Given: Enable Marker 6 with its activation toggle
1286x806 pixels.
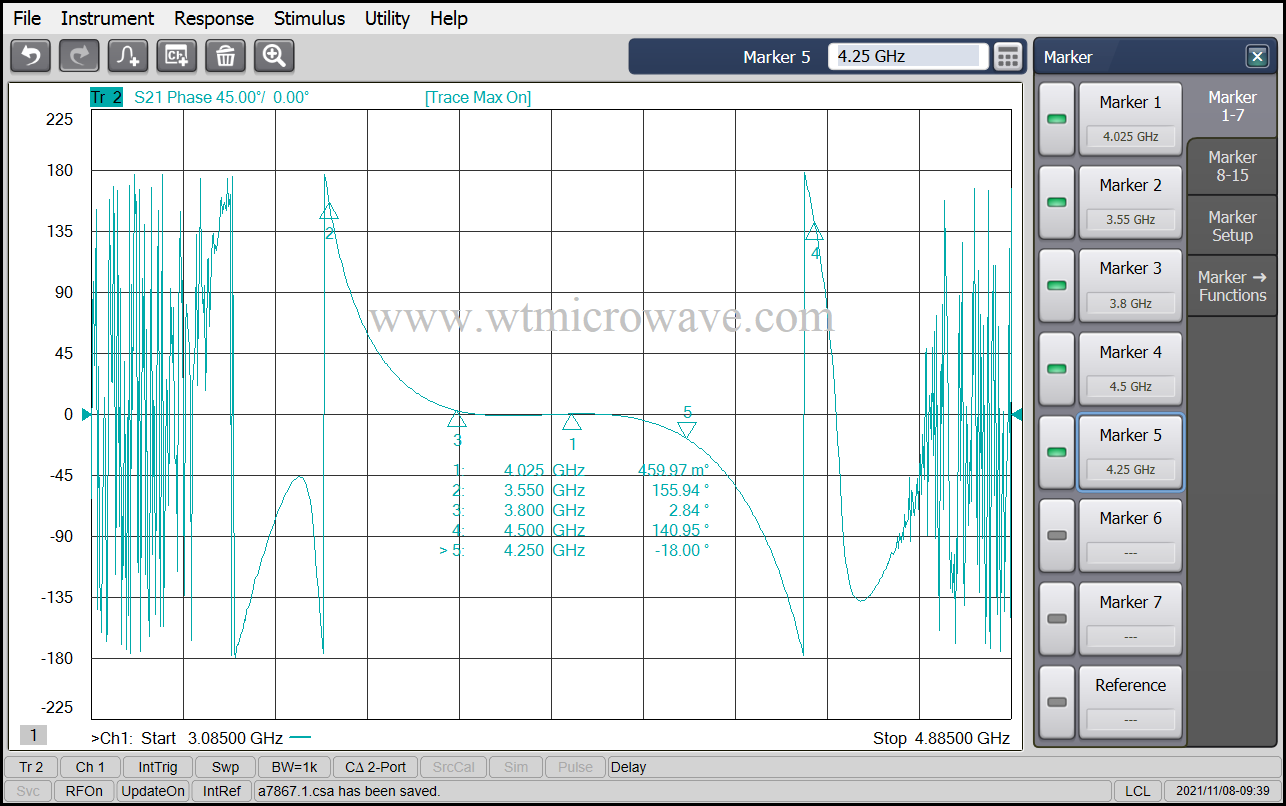Looking at the screenshot, I should pos(1056,535).
